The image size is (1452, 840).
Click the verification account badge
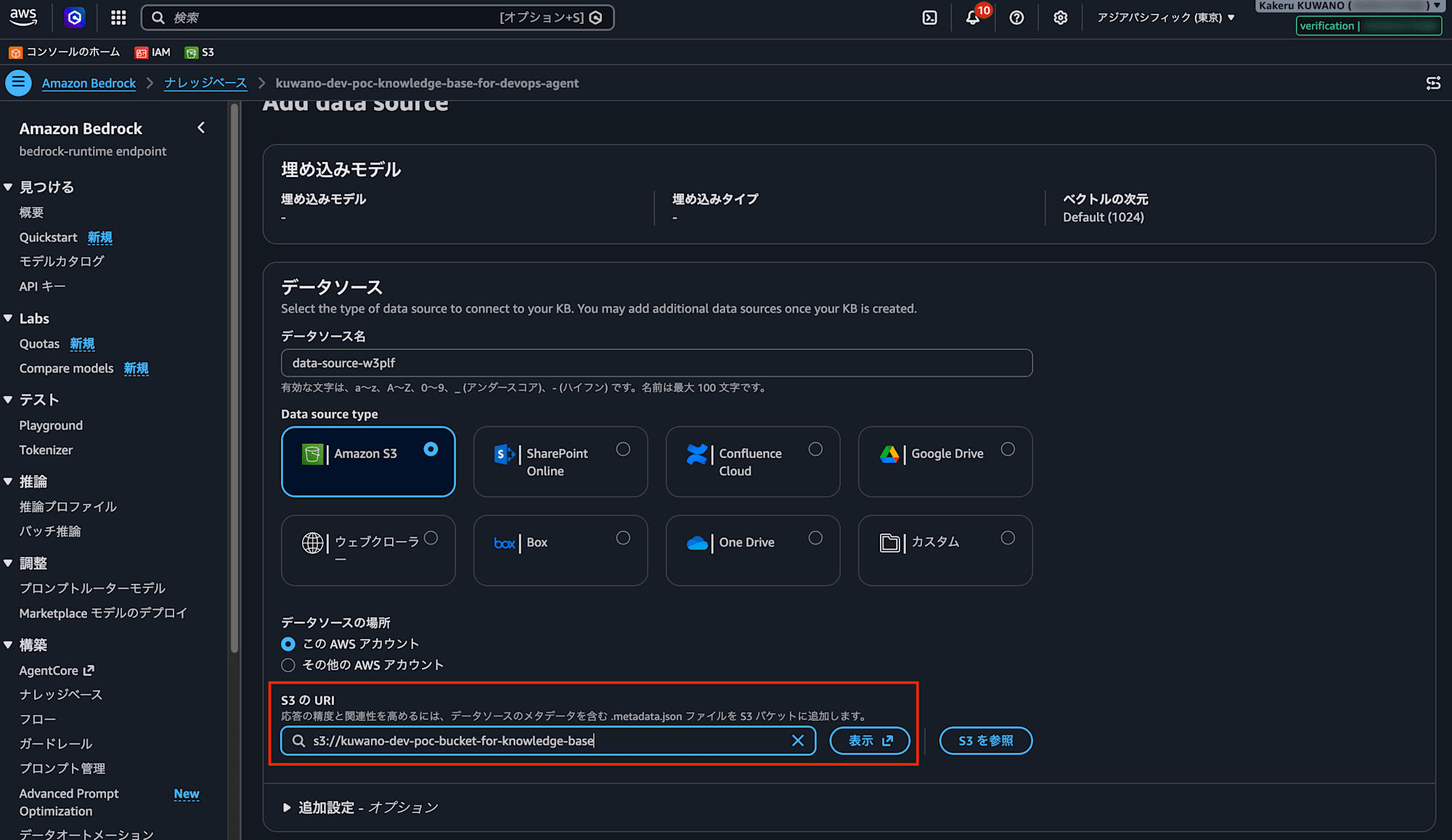coord(1369,25)
